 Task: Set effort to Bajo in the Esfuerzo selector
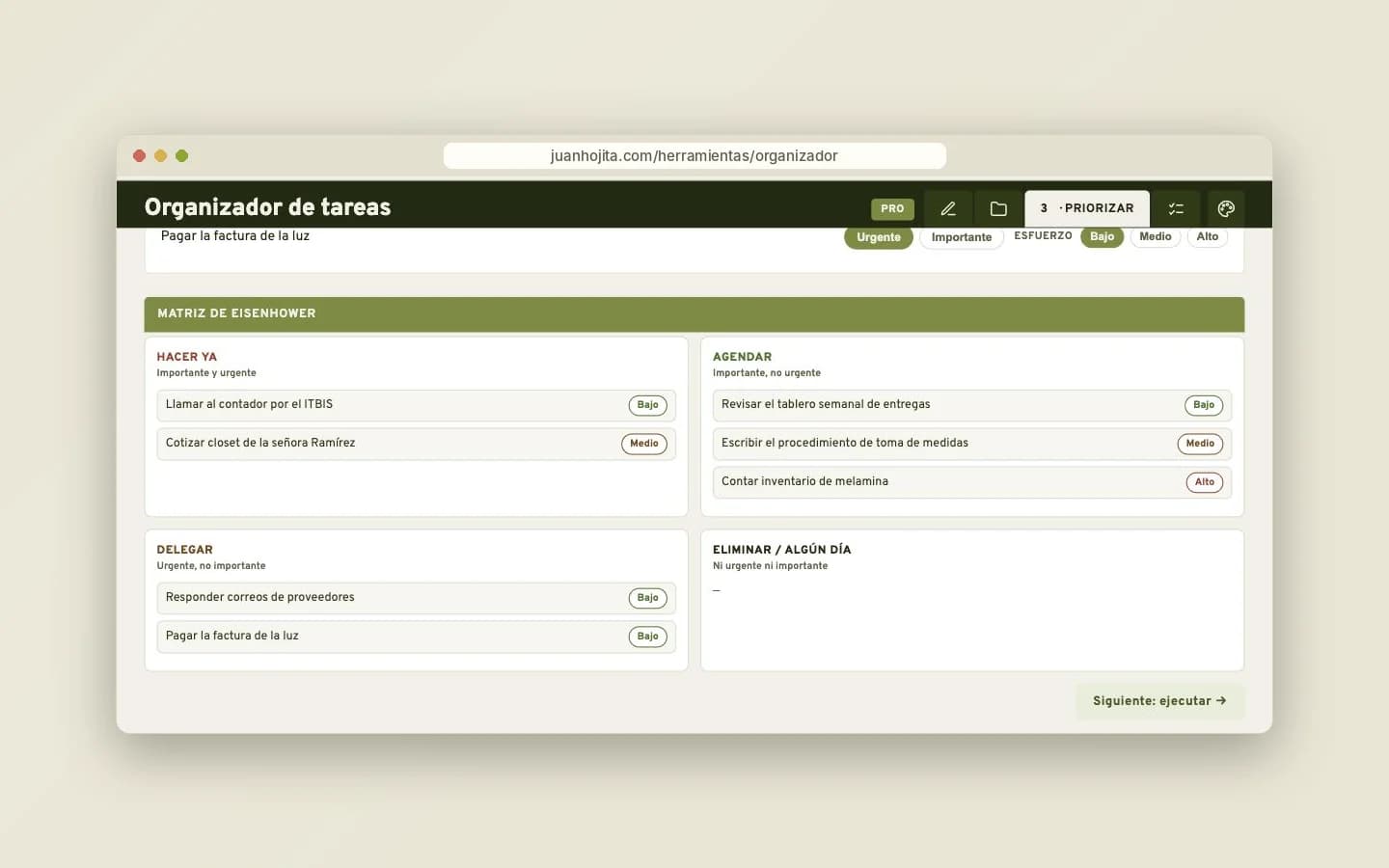click(x=1103, y=236)
